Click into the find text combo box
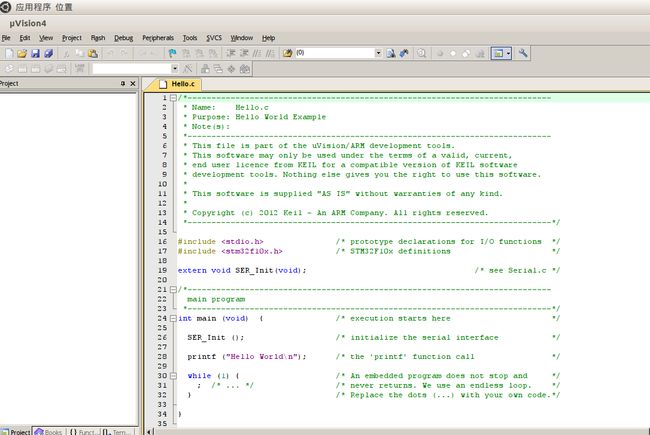This screenshot has width=650, height=435. click(334, 53)
